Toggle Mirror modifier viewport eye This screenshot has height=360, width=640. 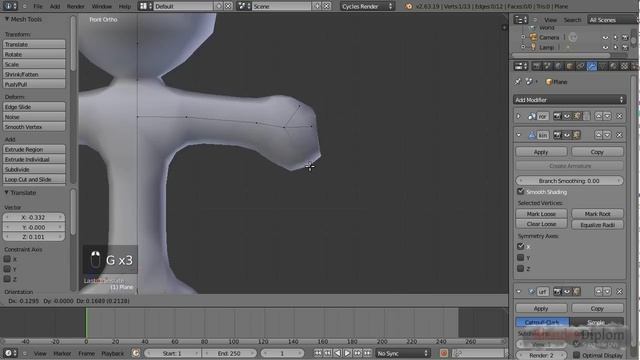tap(567, 116)
